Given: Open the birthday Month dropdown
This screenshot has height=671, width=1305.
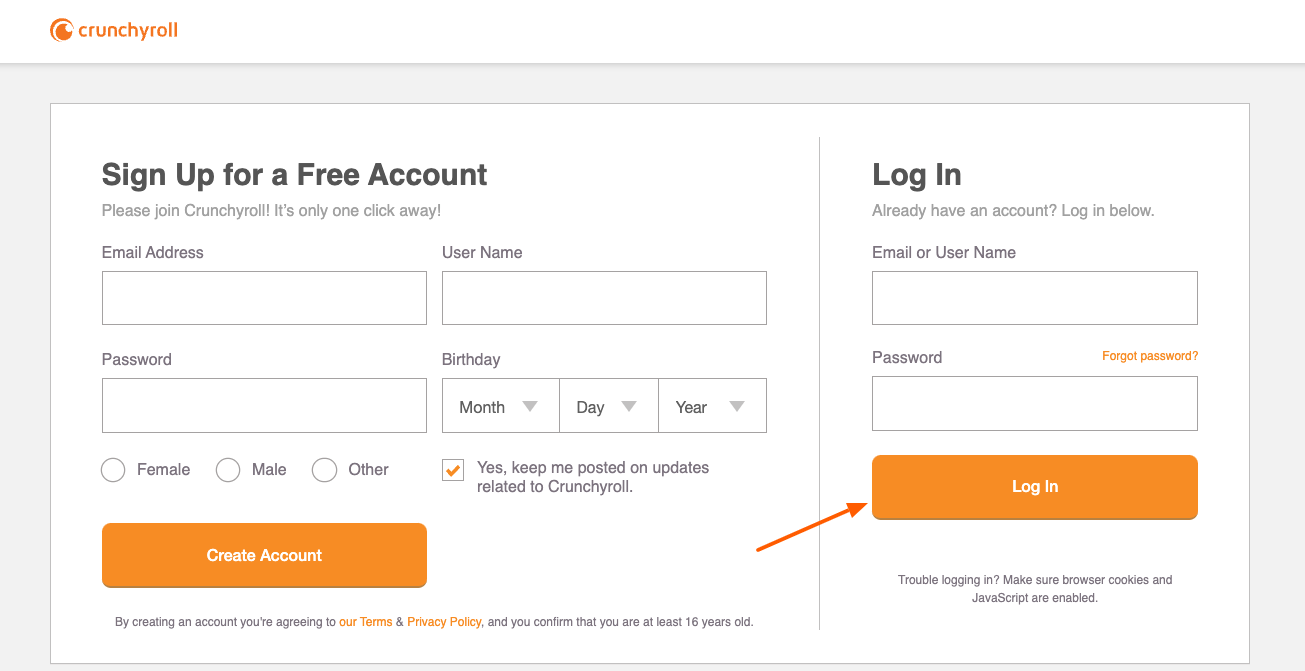Looking at the screenshot, I should [x=500, y=406].
